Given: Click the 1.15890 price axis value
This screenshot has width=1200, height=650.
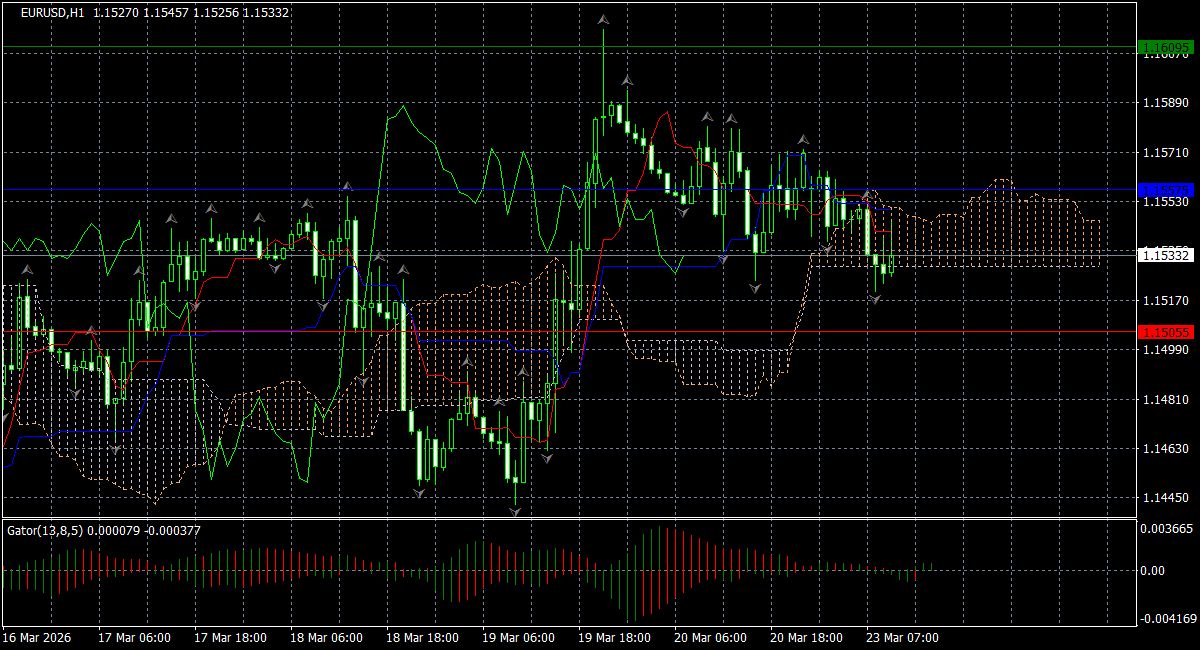Looking at the screenshot, I should click(1165, 103).
